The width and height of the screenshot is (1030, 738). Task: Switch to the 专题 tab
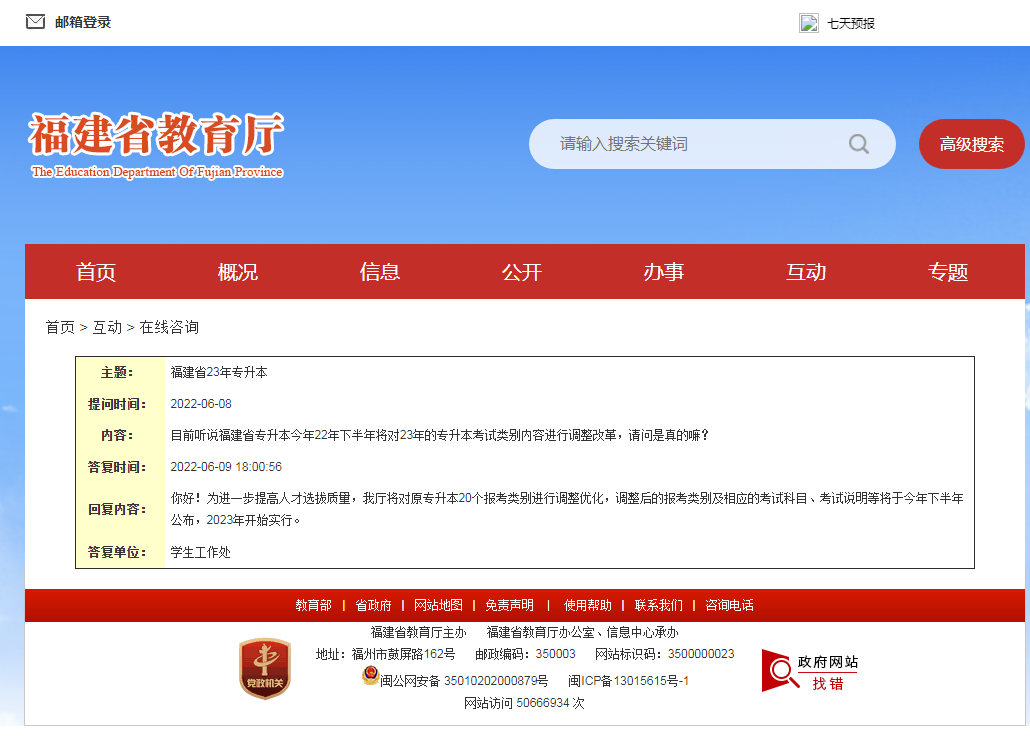pos(946,271)
